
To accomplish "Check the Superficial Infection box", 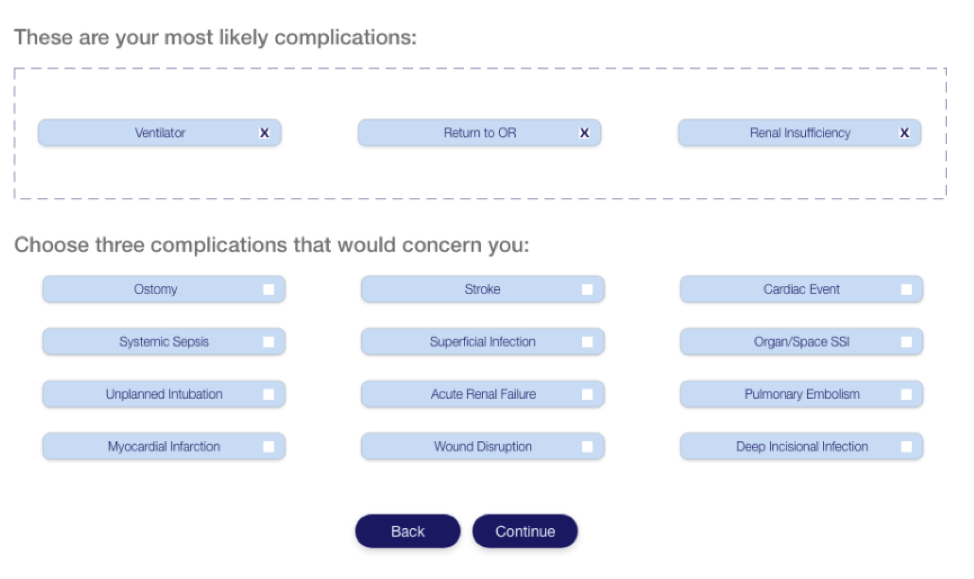I will click(x=587, y=342).
